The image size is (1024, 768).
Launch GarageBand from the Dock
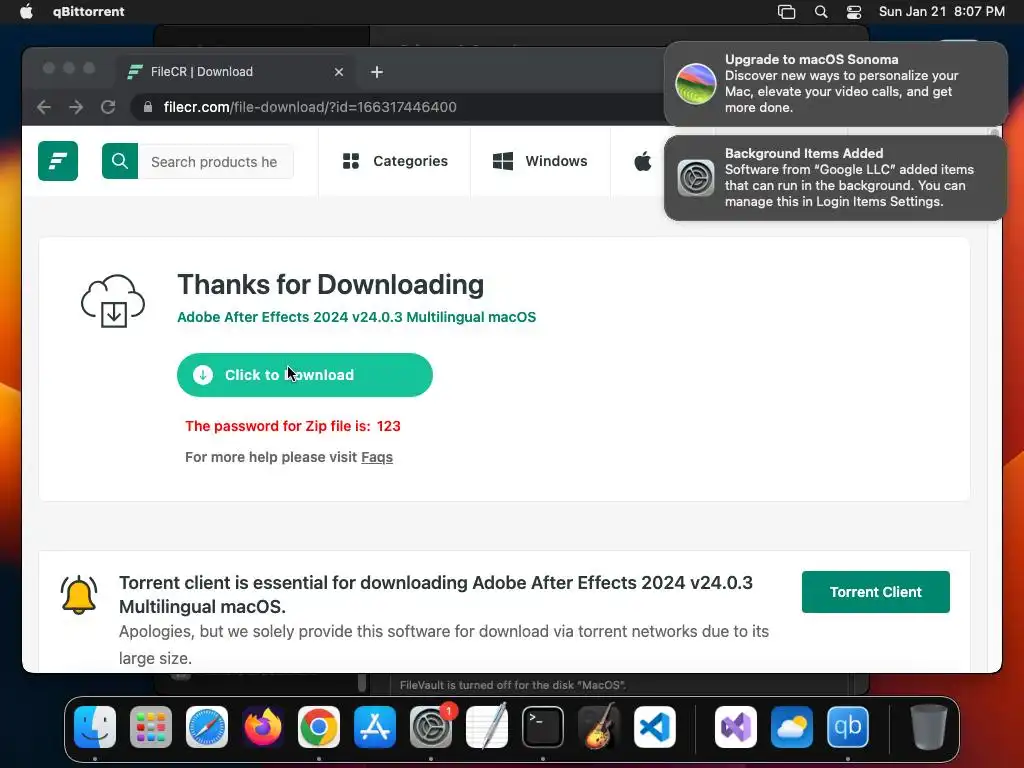pos(599,727)
